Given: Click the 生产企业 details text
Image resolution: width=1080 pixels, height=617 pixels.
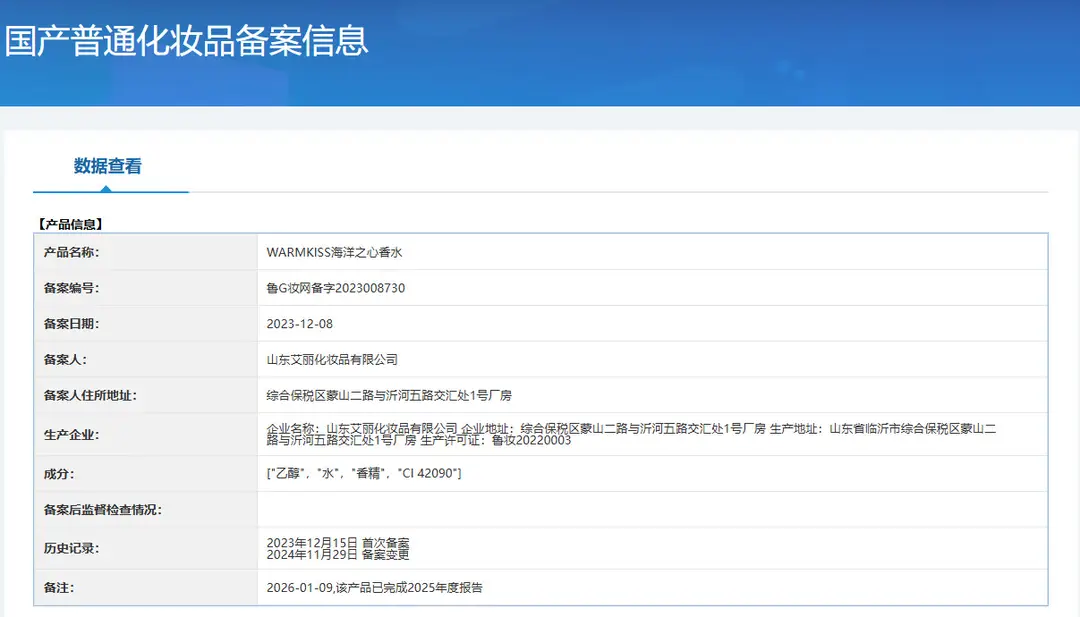Looking at the screenshot, I should tap(631, 434).
